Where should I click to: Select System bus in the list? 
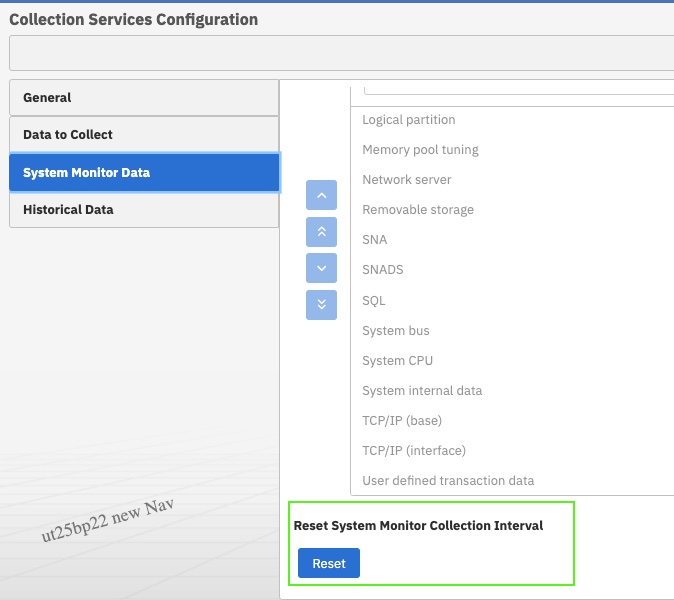click(x=396, y=331)
